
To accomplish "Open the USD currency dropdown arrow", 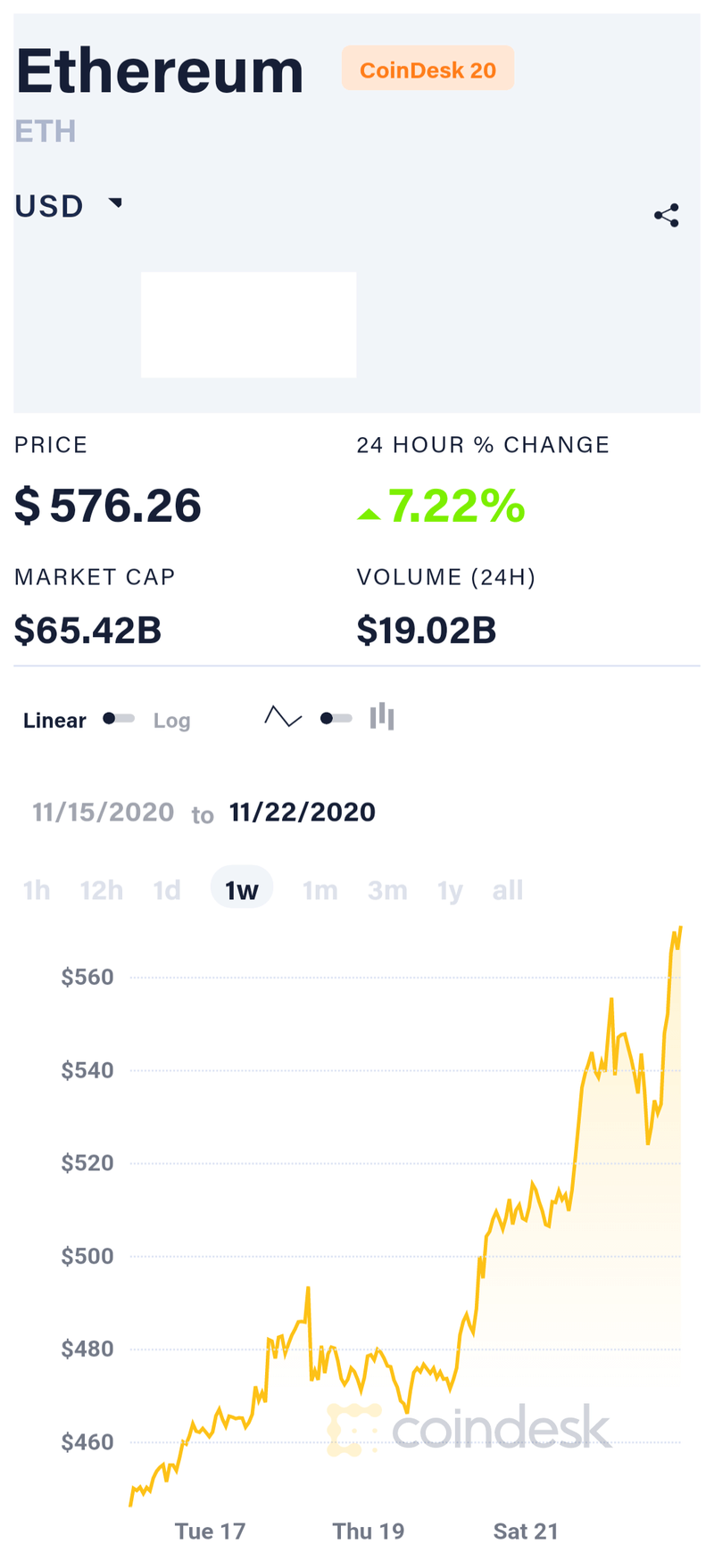I will point(115,203).
